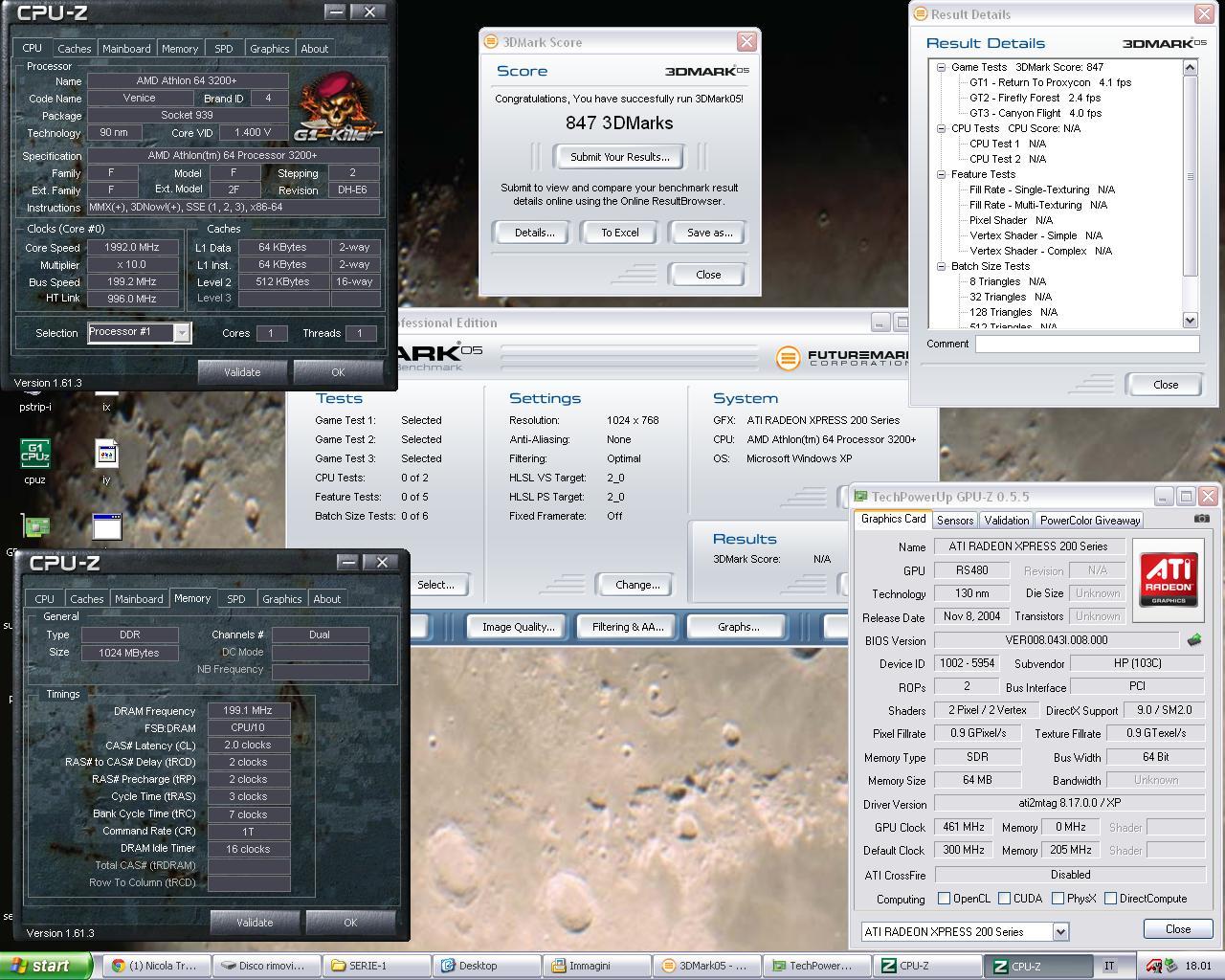The height and width of the screenshot is (980, 1225).
Task: Click the IT language indicator in taskbar
Action: pyautogui.click(x=1109, y=966)
